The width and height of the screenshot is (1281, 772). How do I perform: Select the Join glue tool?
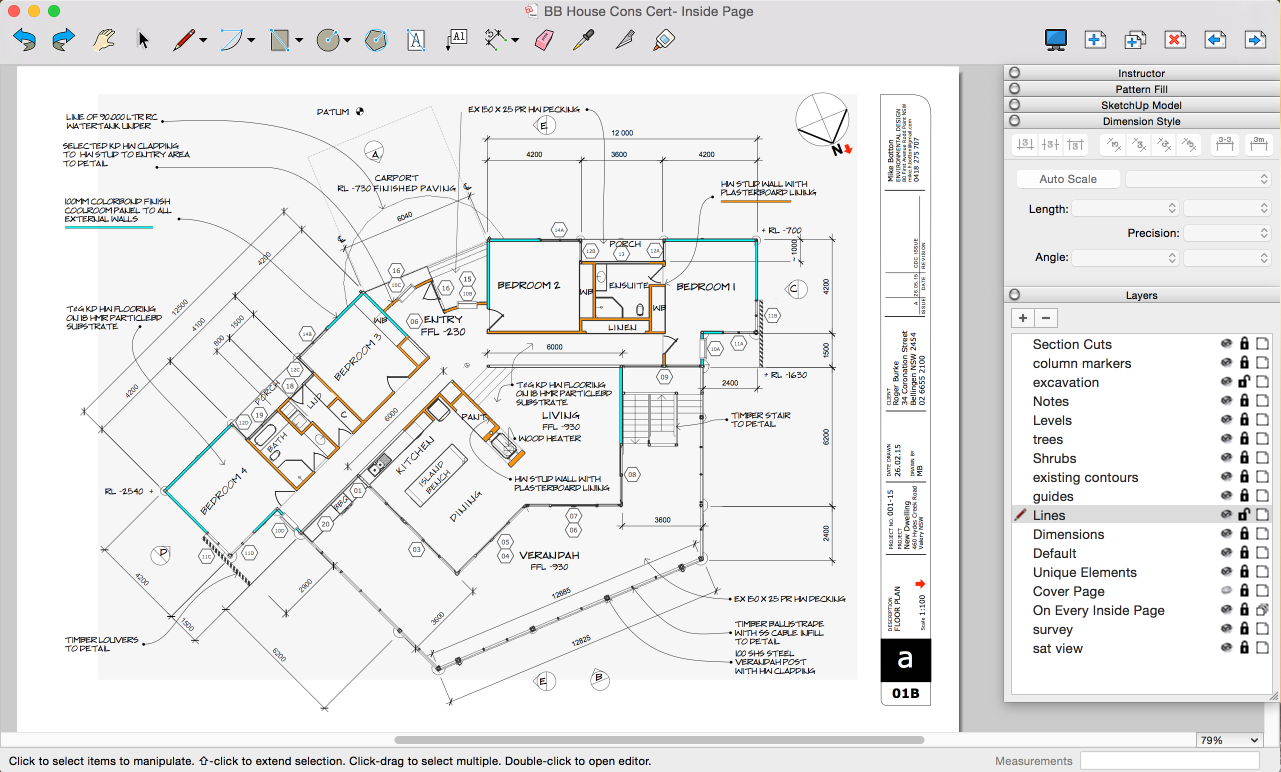pyautogui.click(x=663, y=40)
